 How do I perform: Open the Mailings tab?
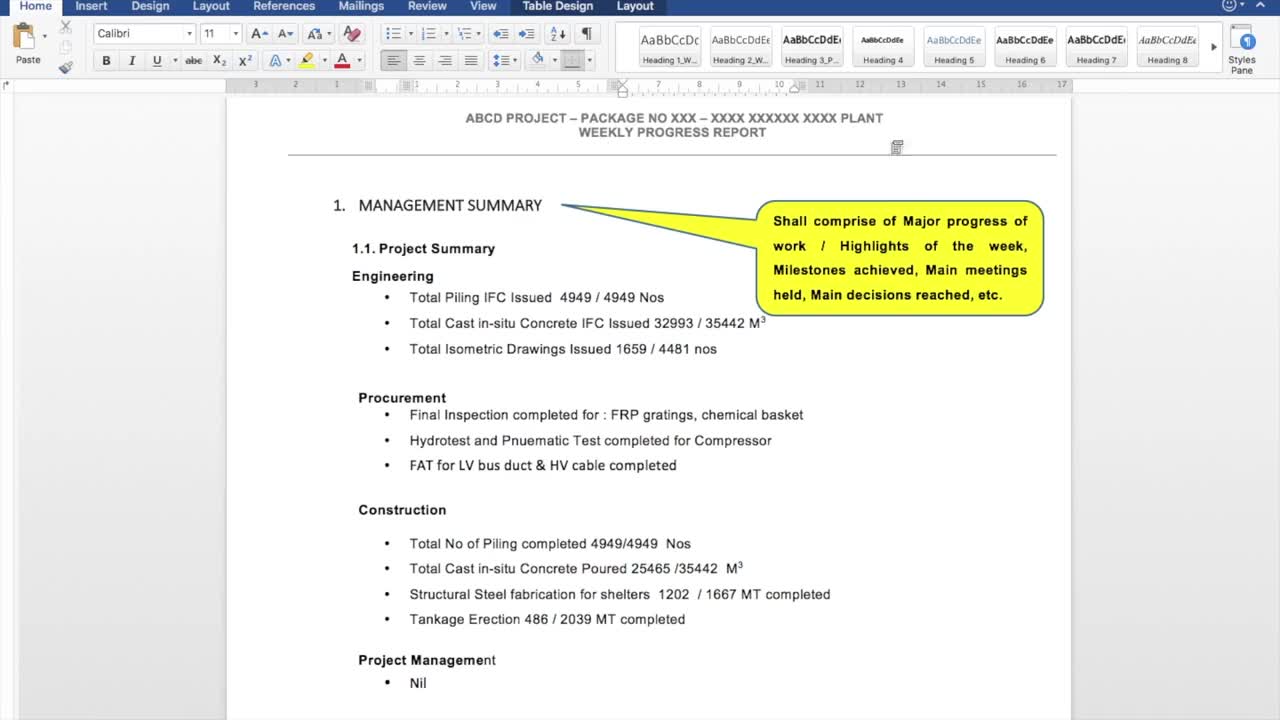point(361,6)
